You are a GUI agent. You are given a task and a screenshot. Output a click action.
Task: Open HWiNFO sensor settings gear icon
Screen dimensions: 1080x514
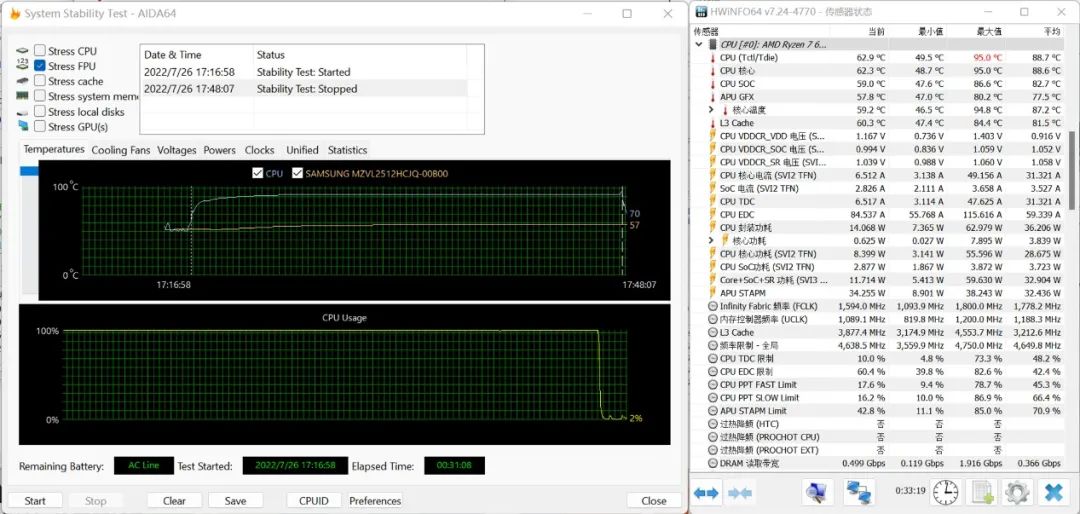click(x=1017, y=492)
